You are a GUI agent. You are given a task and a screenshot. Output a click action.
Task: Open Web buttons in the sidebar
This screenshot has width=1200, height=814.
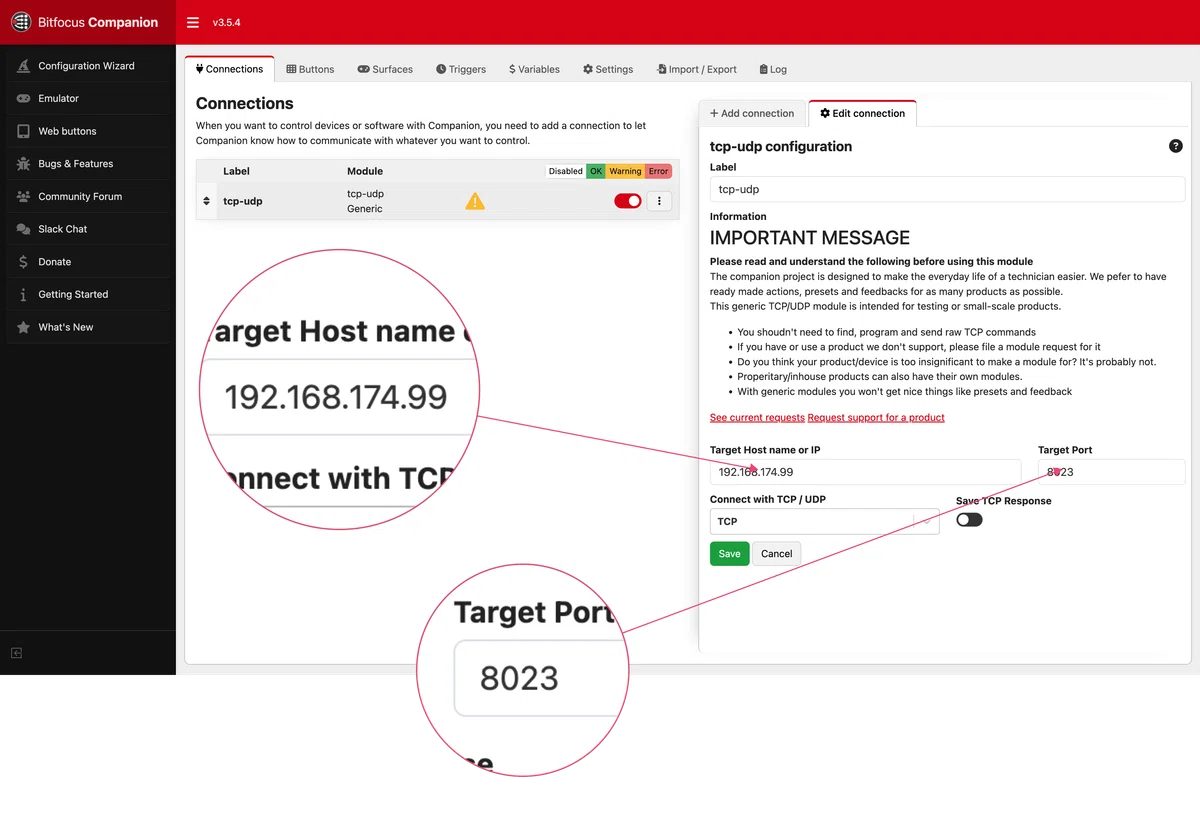point(88,131)
